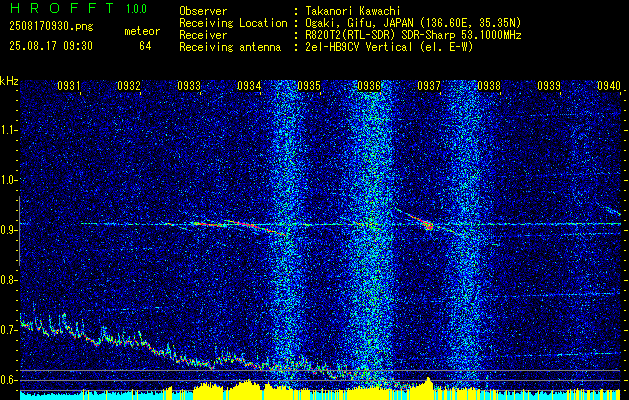Click the 0936 time marker
Image resolution: width=629 pixels, height=400 pixels.
369,85
